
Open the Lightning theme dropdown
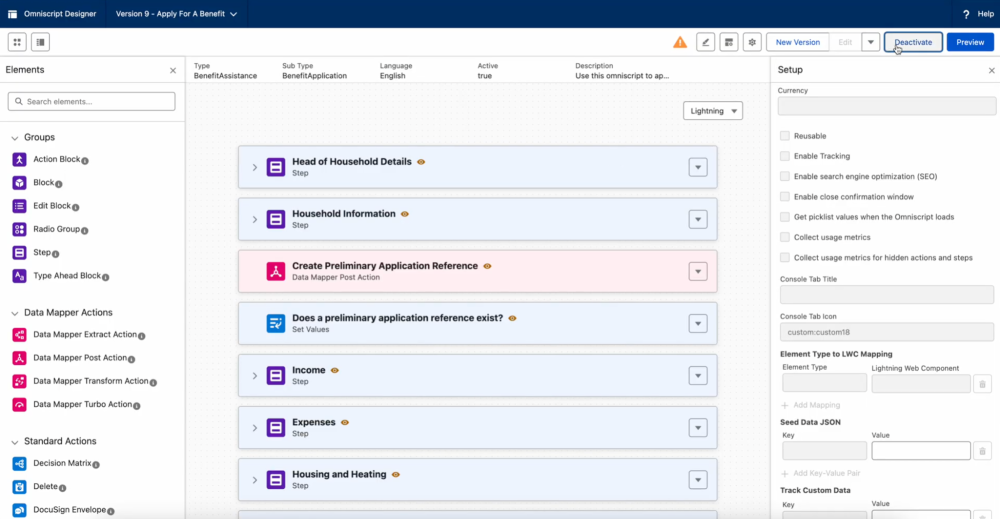(x=713, y=111)
